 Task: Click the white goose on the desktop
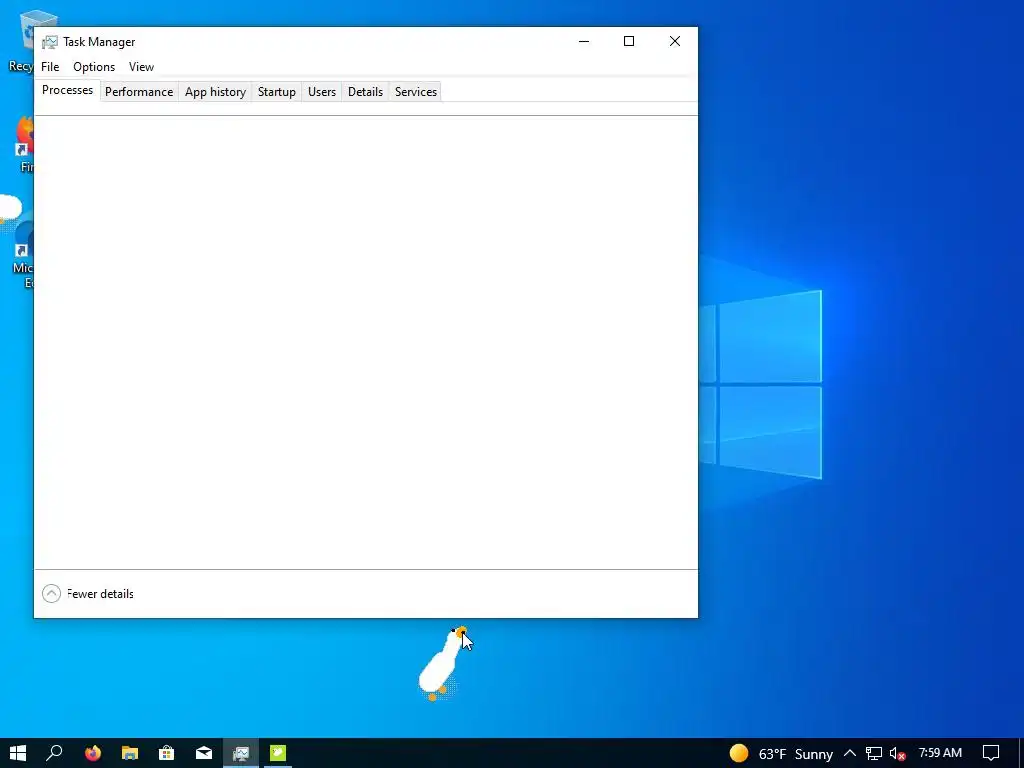442,664
